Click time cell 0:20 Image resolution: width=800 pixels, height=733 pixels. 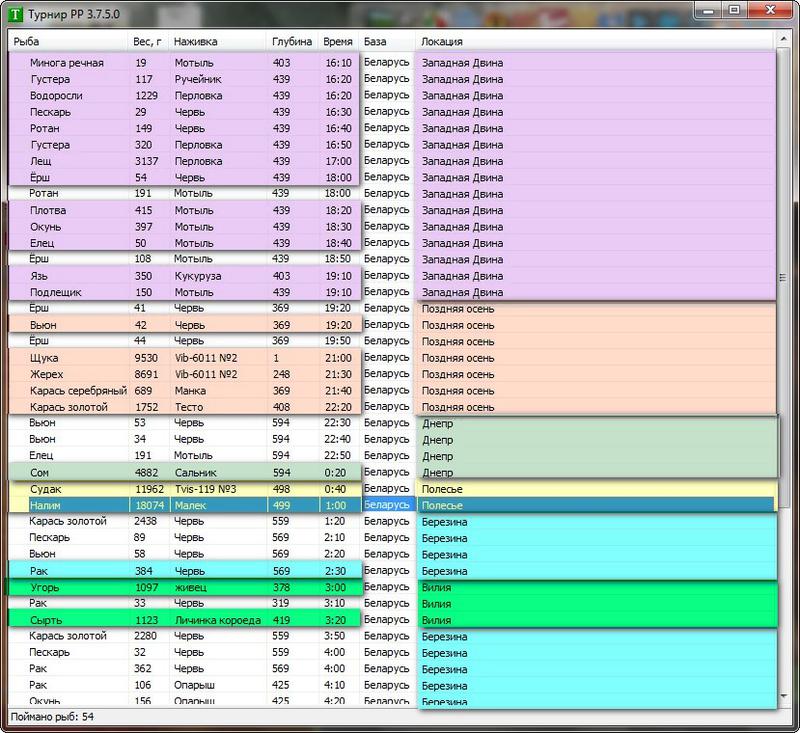[335, 473]
